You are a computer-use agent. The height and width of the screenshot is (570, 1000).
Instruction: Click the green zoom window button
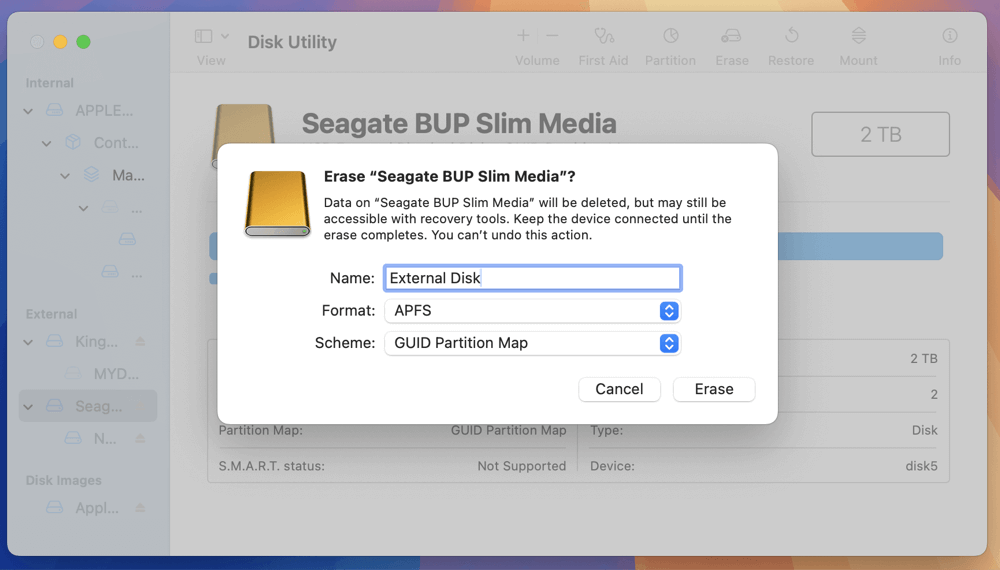(84, 42)
